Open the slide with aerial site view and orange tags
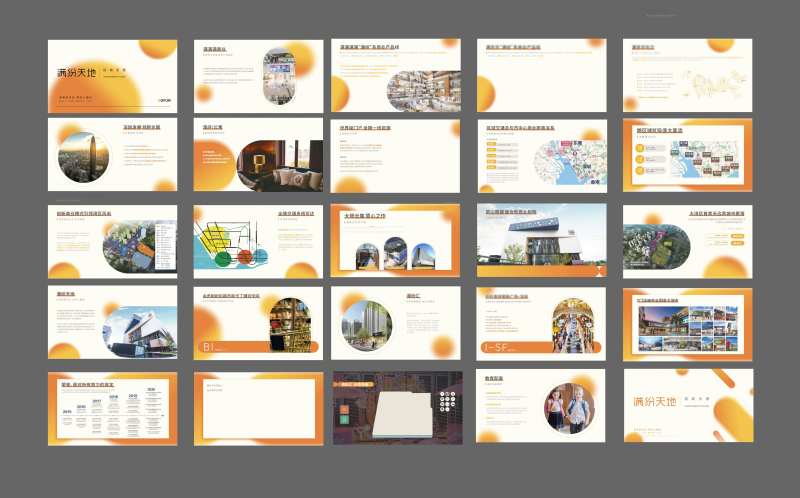The width and height of the screenshot is (800, 498). (687, 242)
